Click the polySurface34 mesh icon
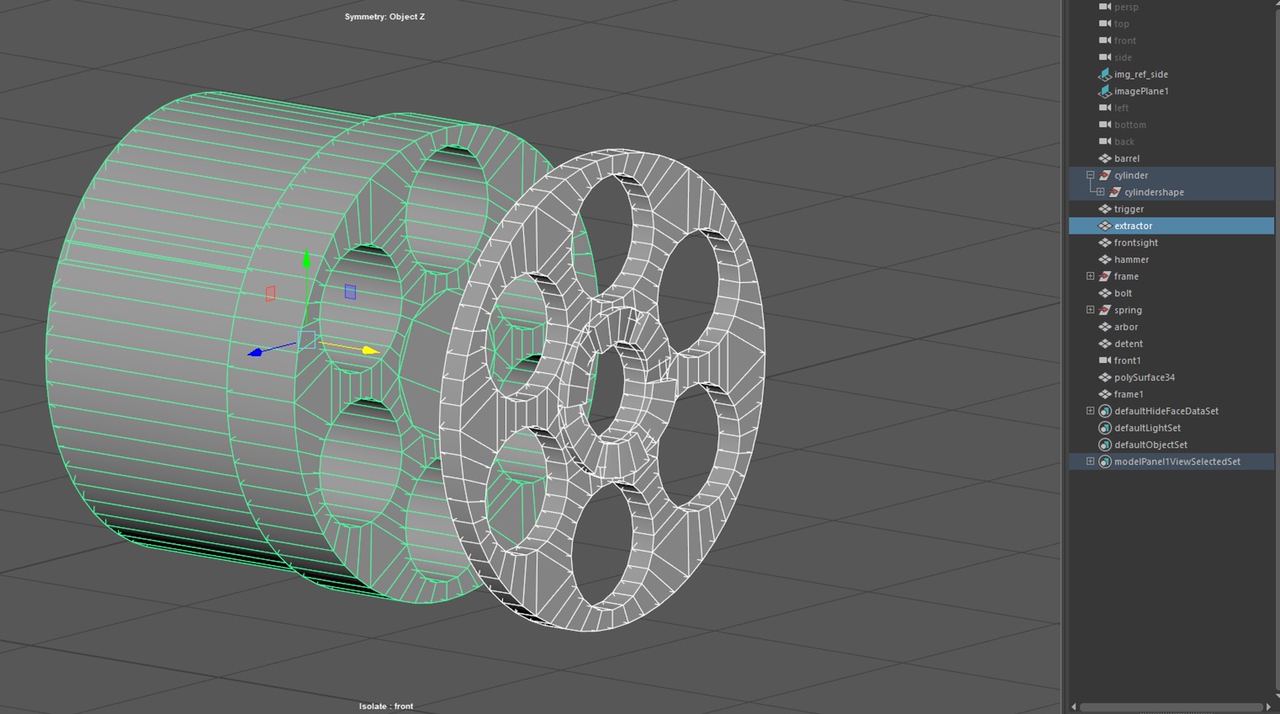The height and width of the screenshot is (714, 1280). (x=1105, y=377)
